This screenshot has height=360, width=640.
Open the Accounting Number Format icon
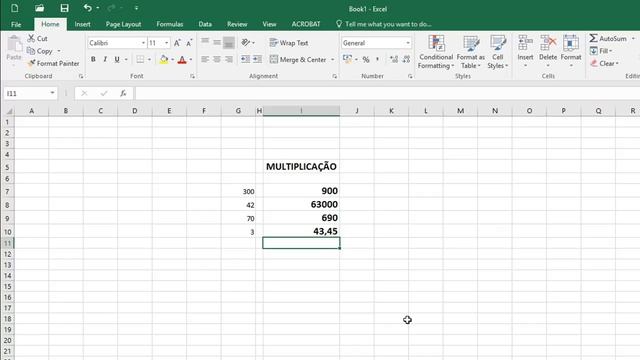347,60
